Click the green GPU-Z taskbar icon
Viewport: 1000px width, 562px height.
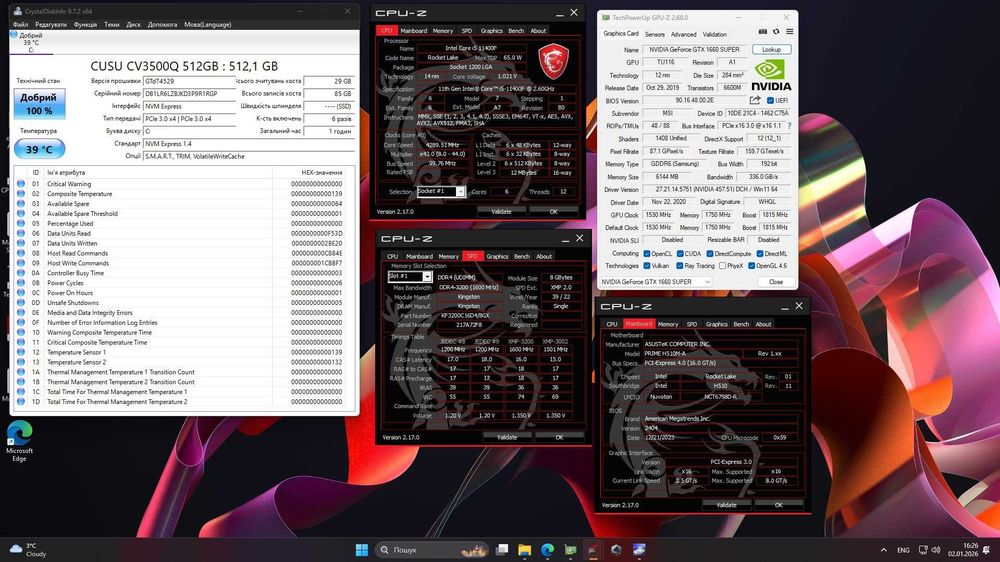click(x=570, y=549)
